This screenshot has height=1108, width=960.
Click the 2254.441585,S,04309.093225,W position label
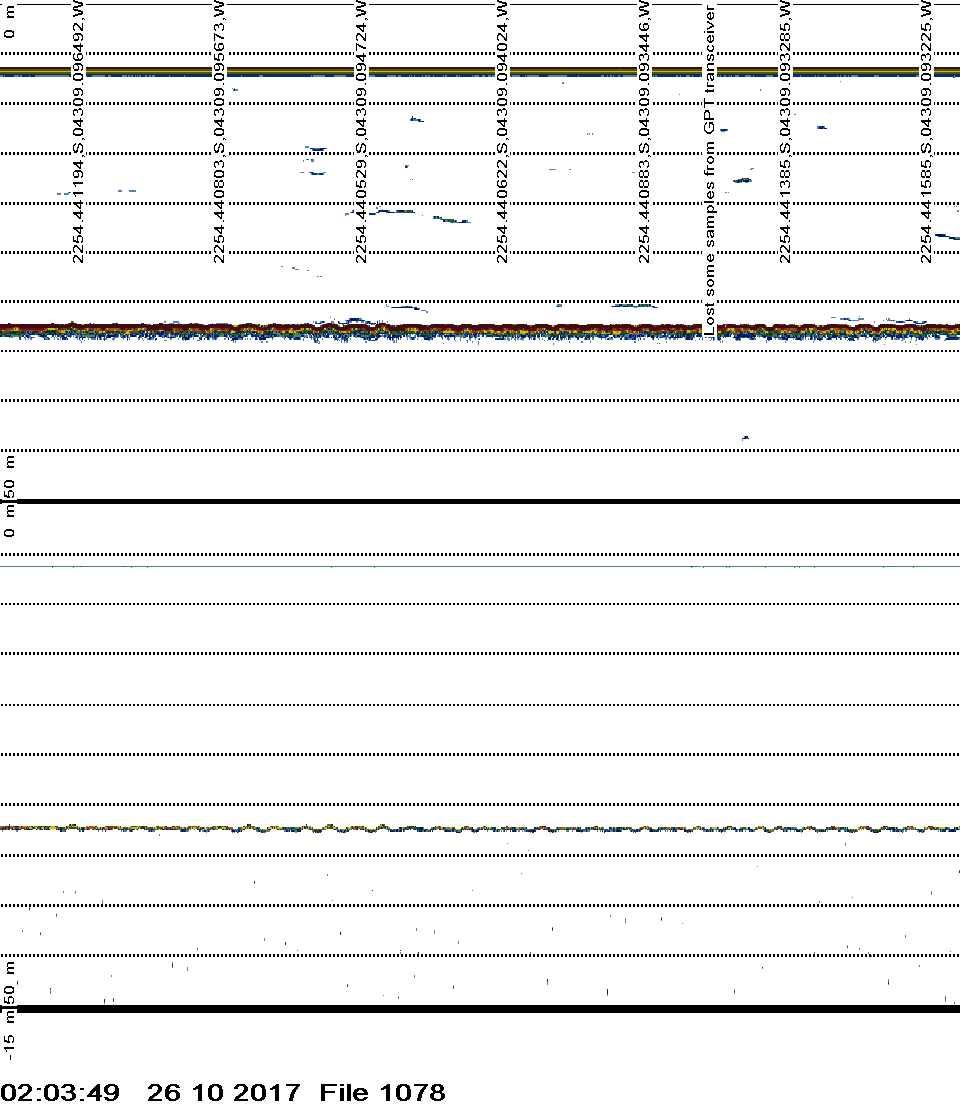(926, 130)
